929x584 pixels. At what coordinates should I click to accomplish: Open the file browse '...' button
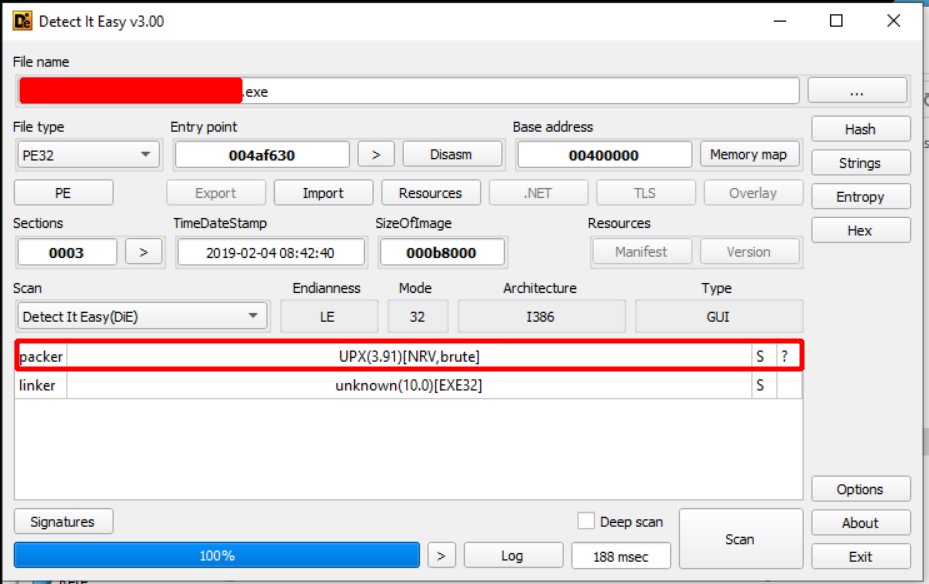tap(857, 91)
